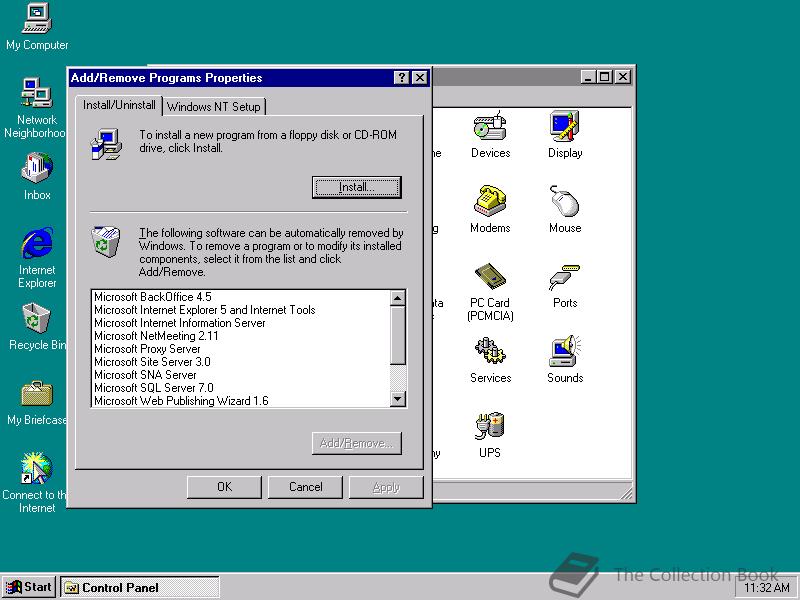Click the 11:32 AM taskbar clock
Viewport: 800px width, 600px height.
click(766, 588)
